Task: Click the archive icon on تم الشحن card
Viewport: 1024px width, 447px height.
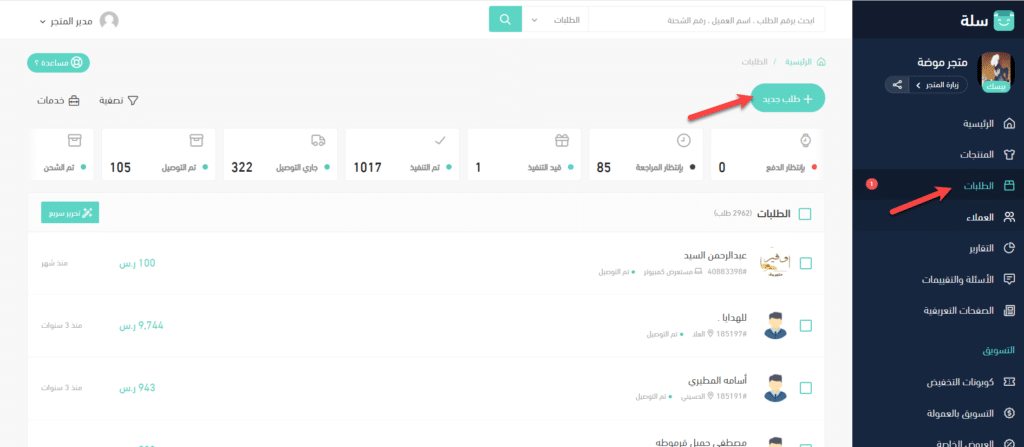Action: 75,141
